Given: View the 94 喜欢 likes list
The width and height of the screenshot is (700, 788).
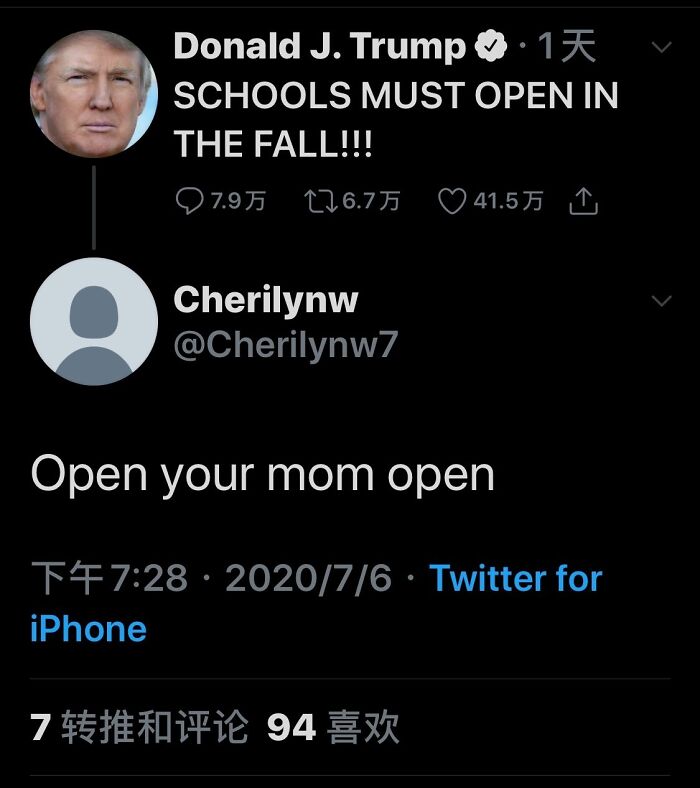Looking at the screenshot, I should coord(333,727).
